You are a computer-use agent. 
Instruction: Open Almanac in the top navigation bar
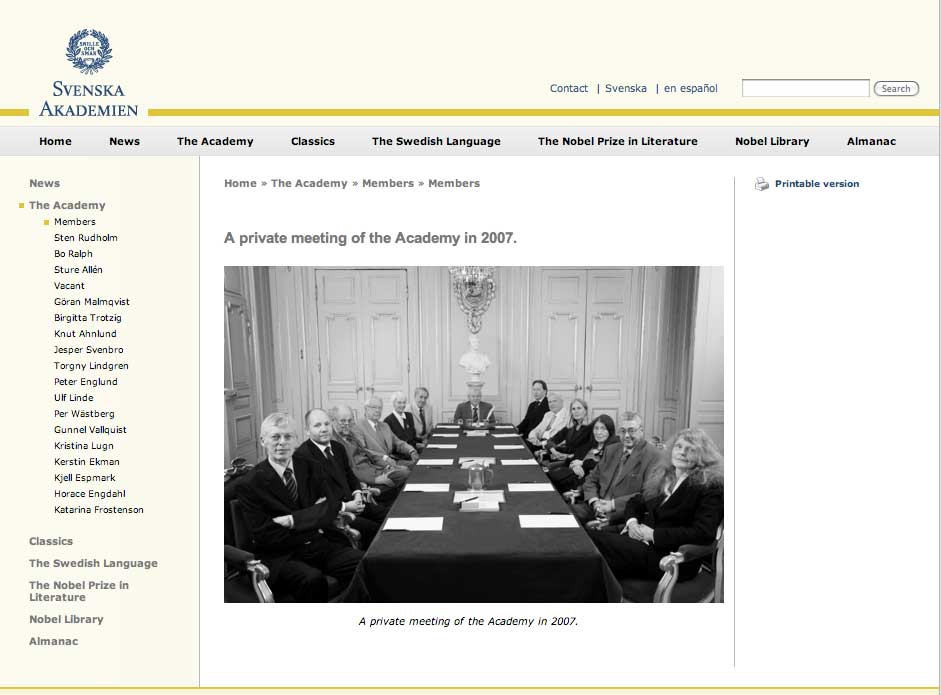(x=871, y=142)
